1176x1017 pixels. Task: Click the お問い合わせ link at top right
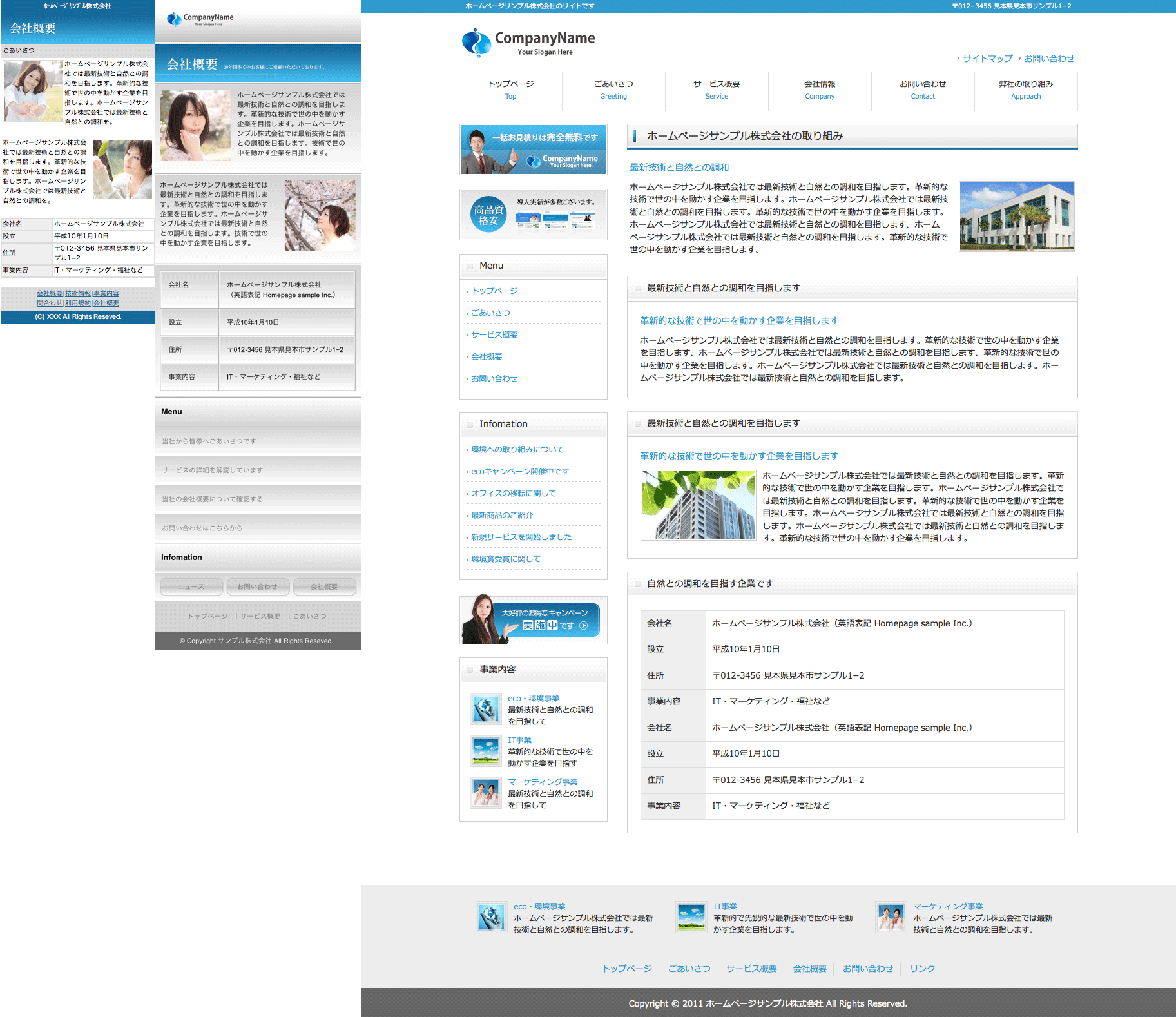point(1048,59)
